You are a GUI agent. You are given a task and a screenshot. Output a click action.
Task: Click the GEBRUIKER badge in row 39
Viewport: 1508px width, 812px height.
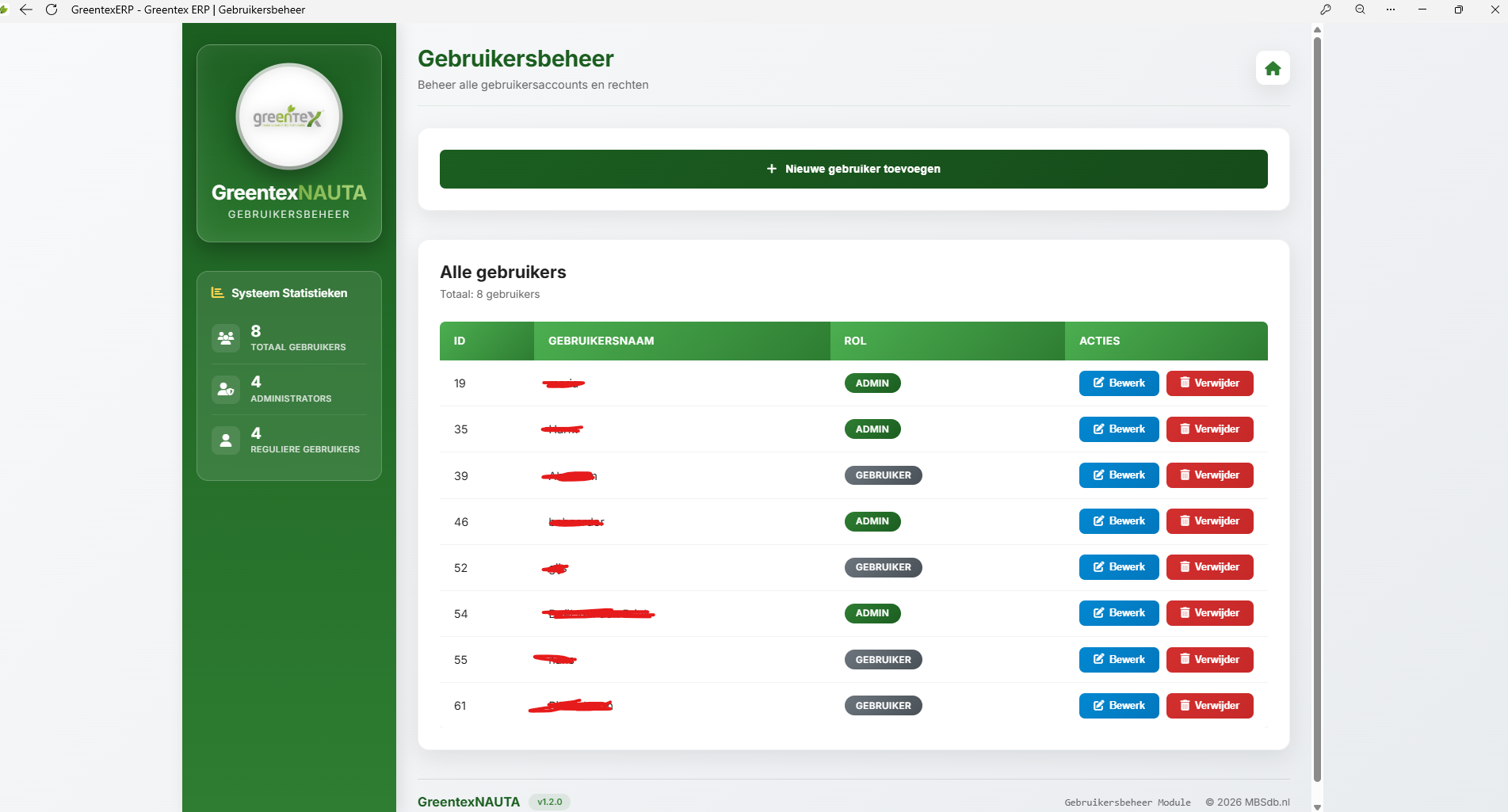(884, 475)
